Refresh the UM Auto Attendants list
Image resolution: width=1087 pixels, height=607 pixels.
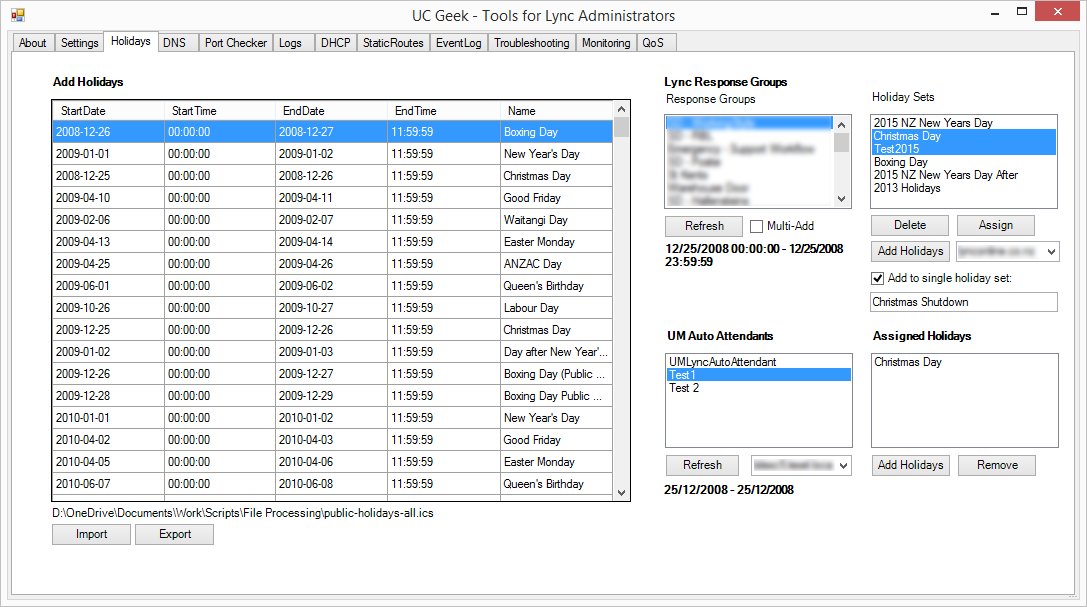[x=702, y=465]
